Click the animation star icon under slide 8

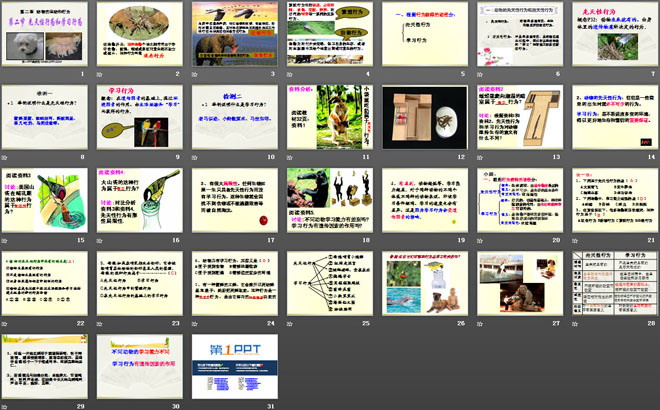[x=5, y=157]
